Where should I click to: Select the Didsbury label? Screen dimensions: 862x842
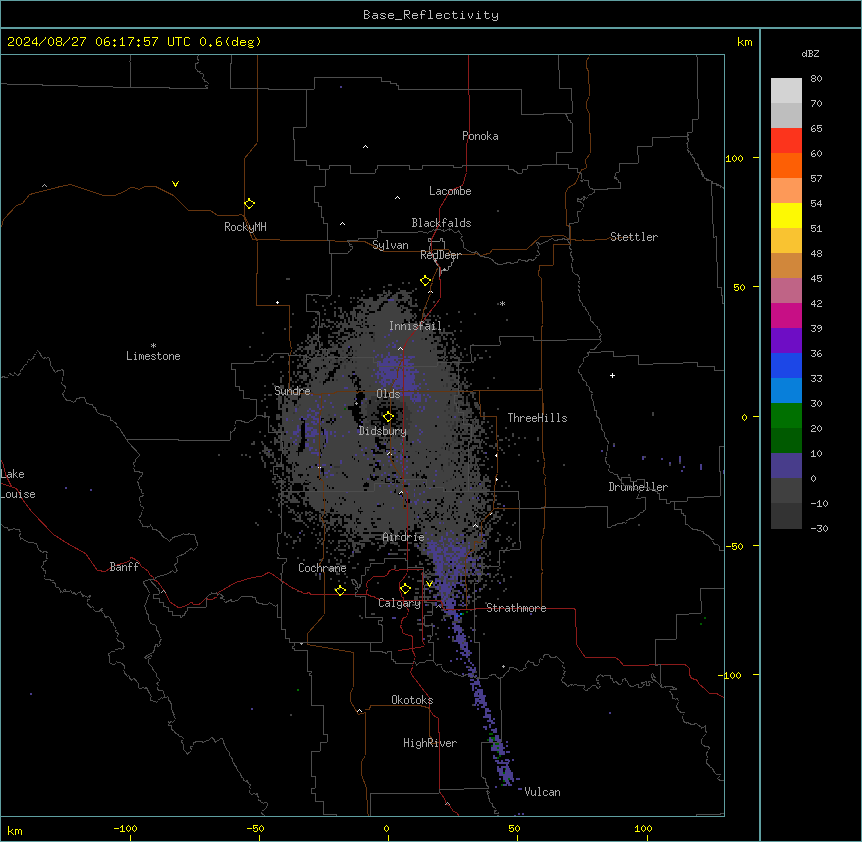[x=383, y=431]
